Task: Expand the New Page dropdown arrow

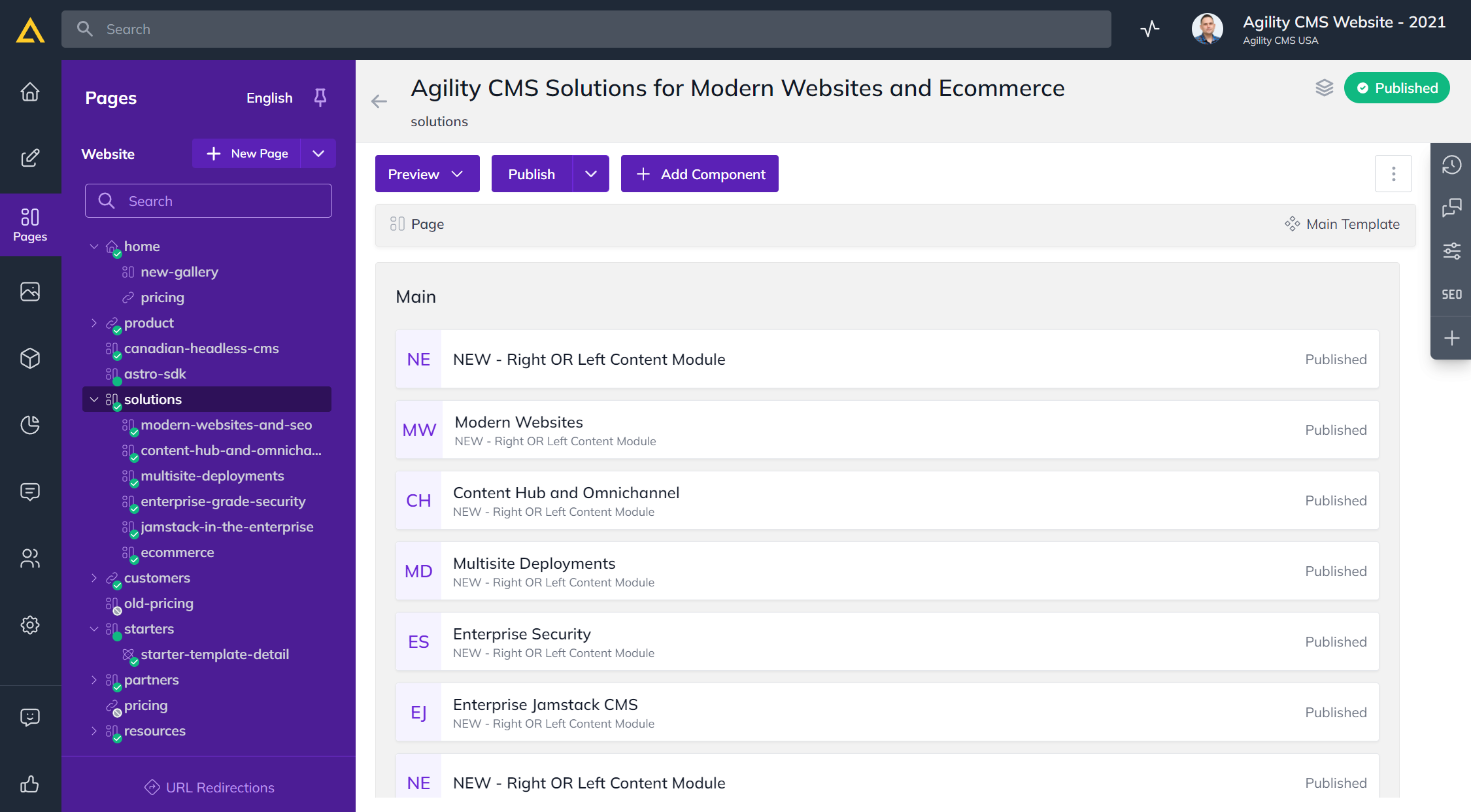Action: tap(317, 153)
